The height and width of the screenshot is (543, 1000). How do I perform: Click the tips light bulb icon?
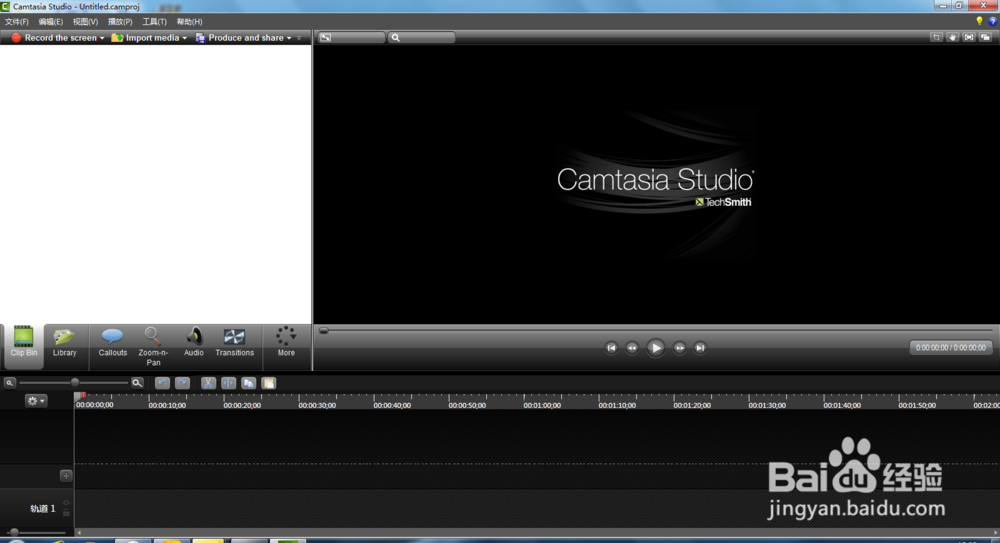pos(980,21)
